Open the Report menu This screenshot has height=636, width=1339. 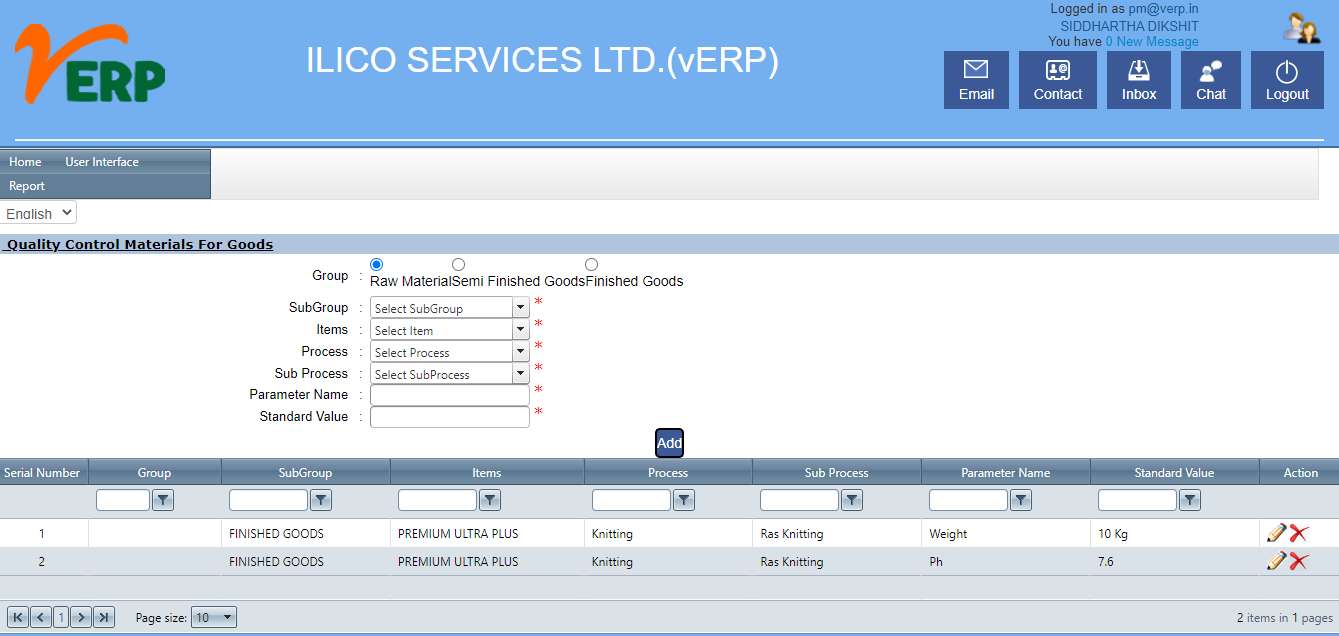click(27, 186)
